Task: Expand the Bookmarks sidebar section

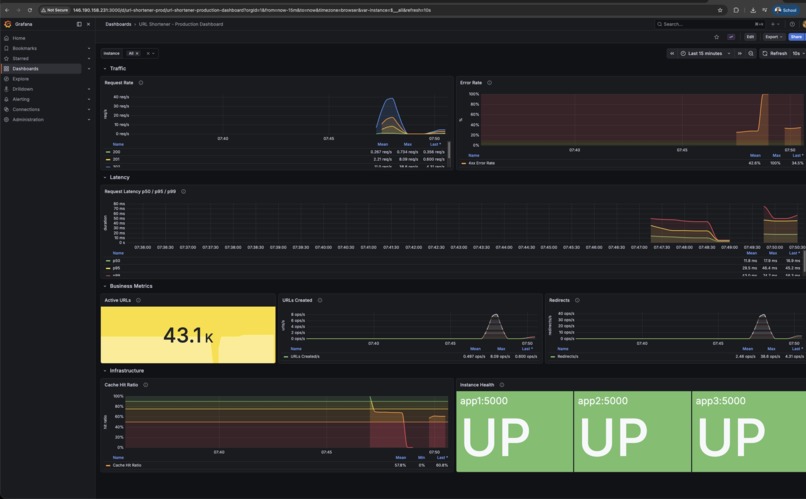Action: (x=89, y=48)
